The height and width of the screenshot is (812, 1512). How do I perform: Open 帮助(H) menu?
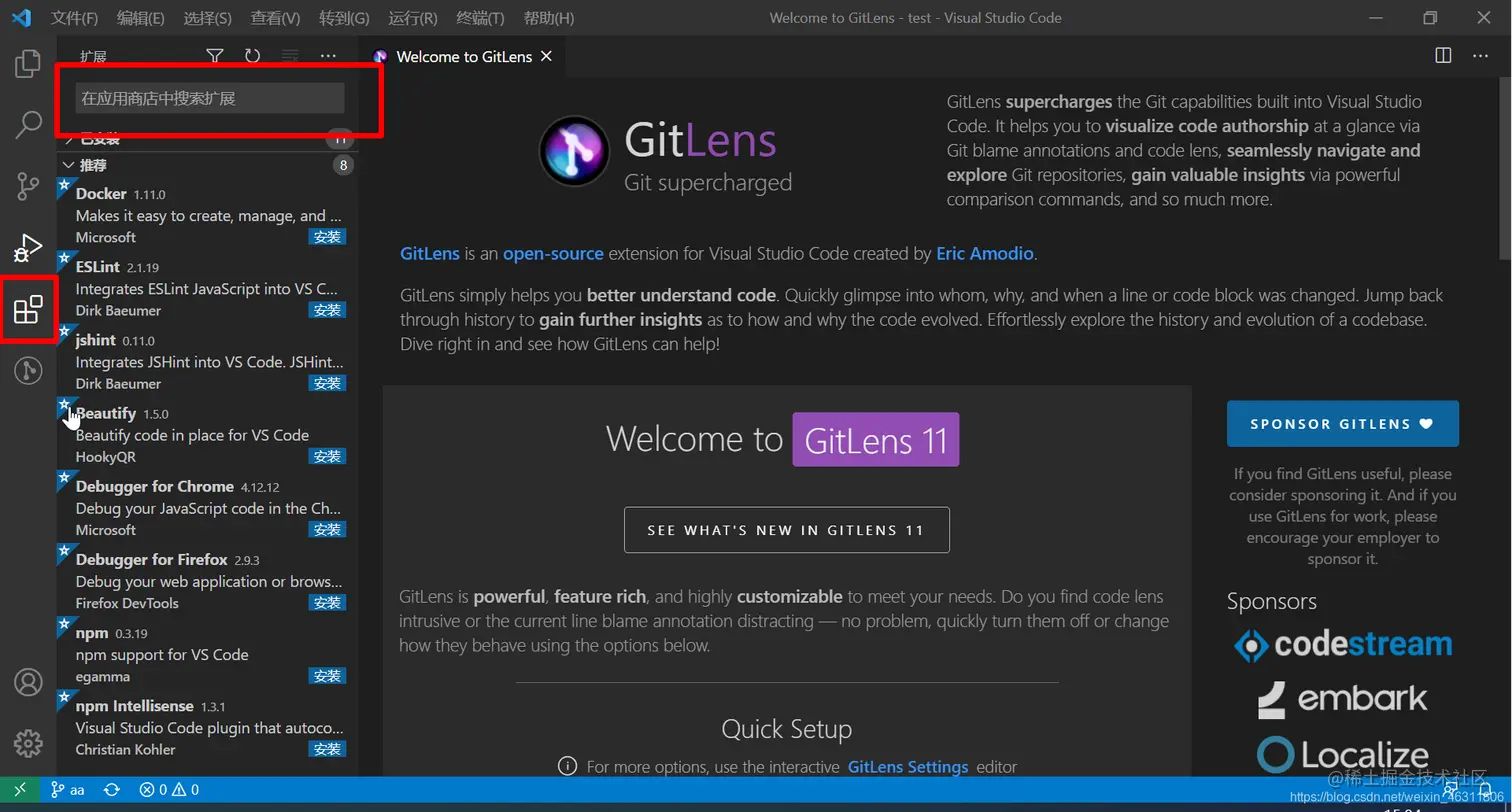(549, 18)
